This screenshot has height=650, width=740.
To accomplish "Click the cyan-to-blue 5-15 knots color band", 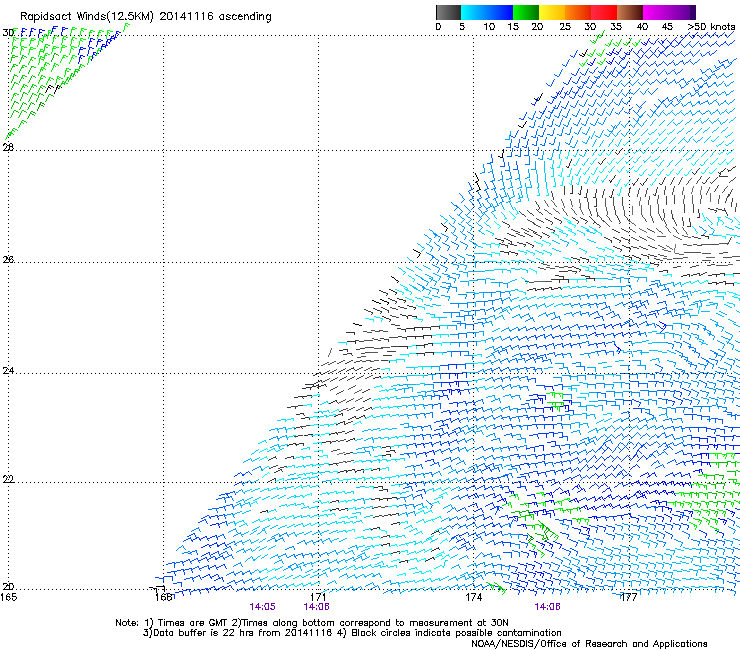I will [487, 12].
